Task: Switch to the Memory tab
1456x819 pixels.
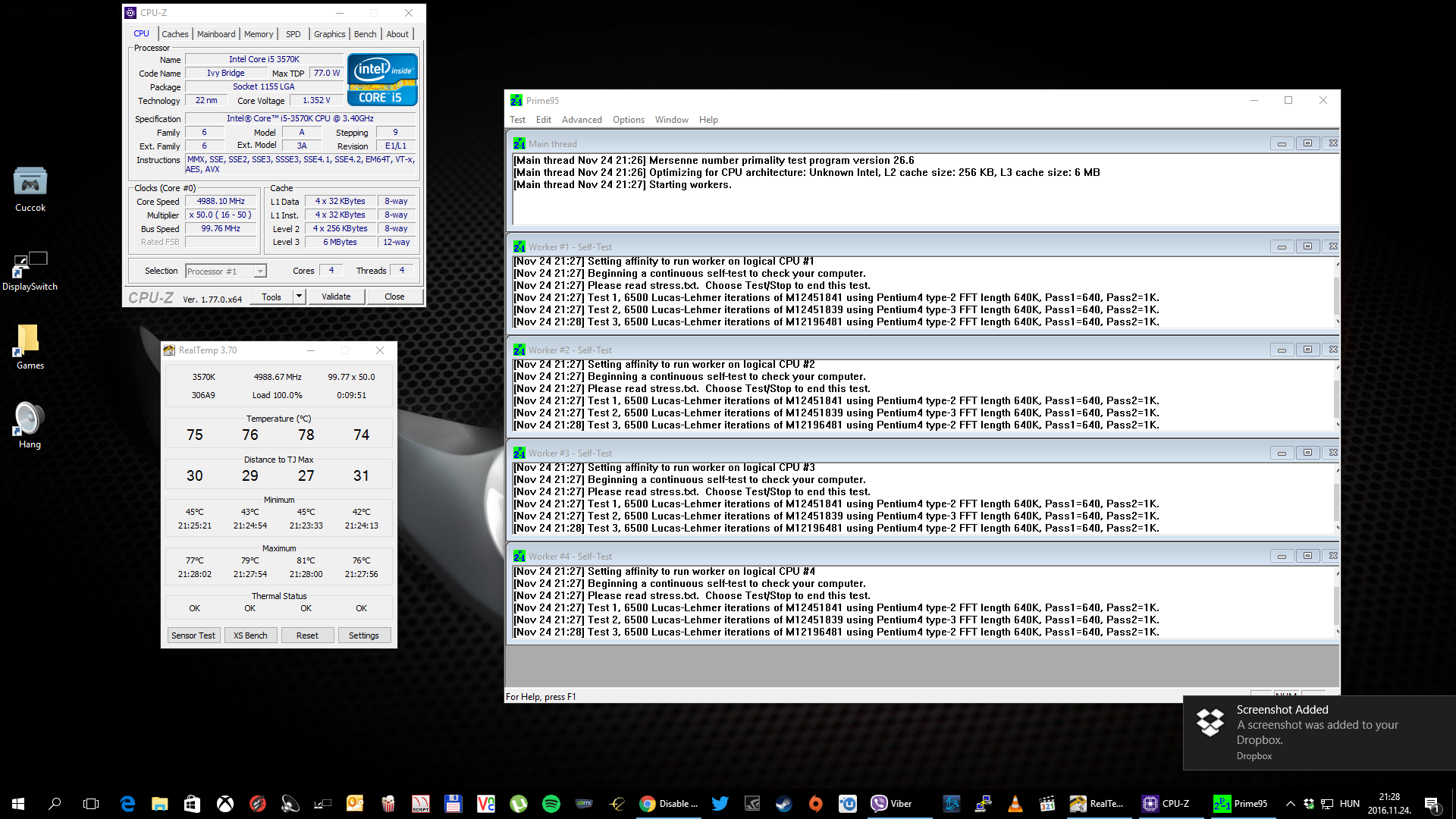Action: [x=259, y=34]
